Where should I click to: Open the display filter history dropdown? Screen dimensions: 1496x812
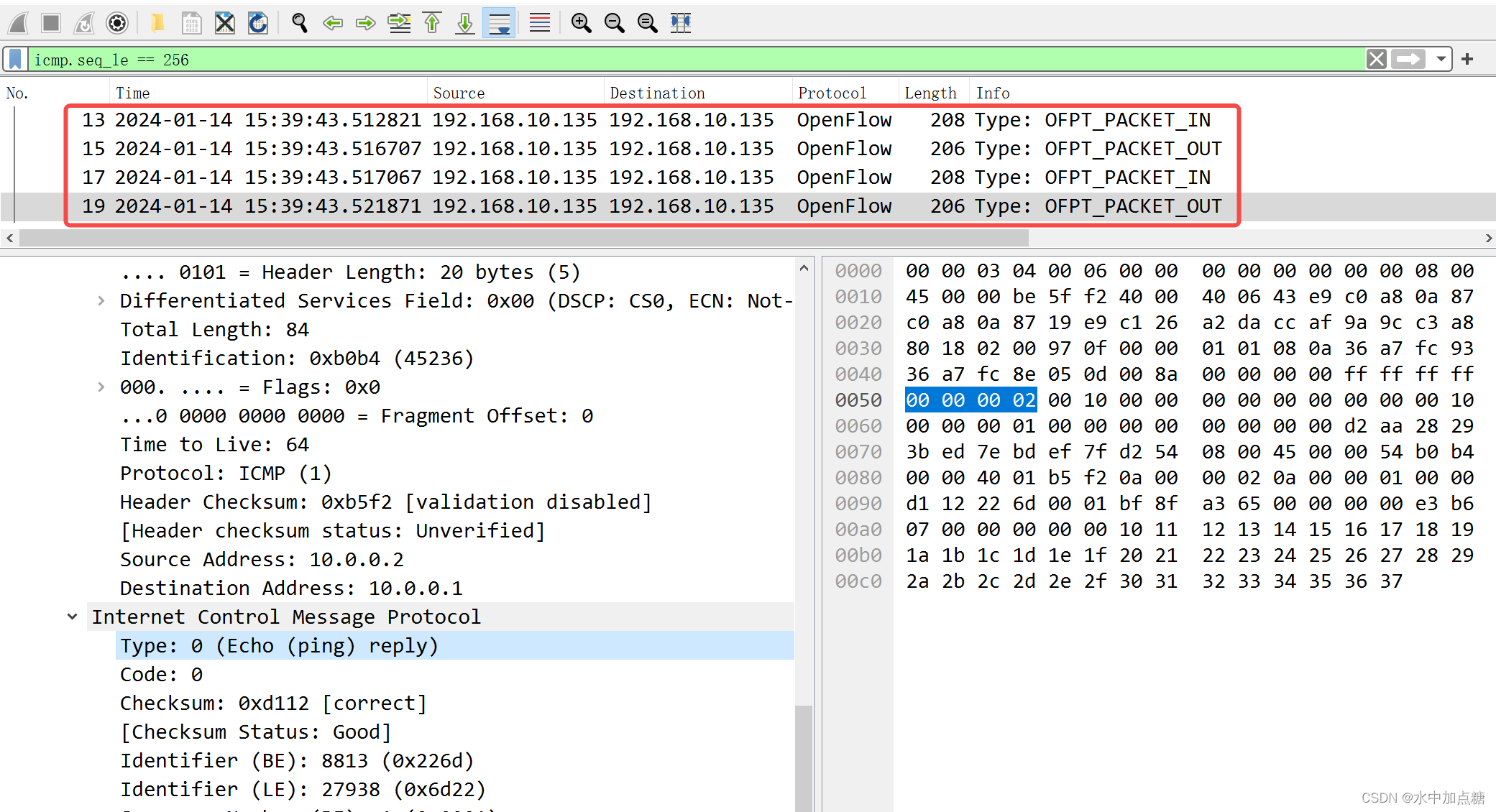pyautogui.click(x=1441, y=60)
